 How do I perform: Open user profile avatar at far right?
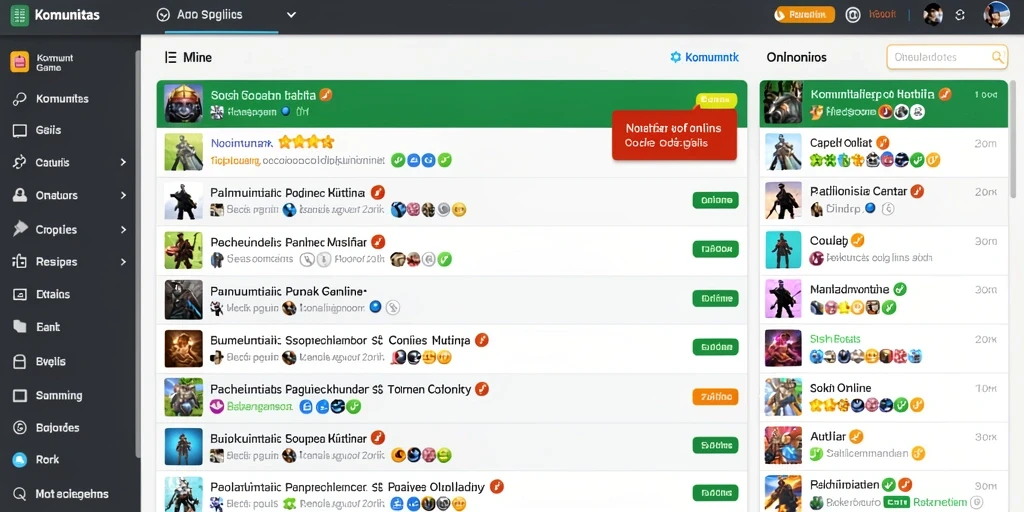click(997, 14)
